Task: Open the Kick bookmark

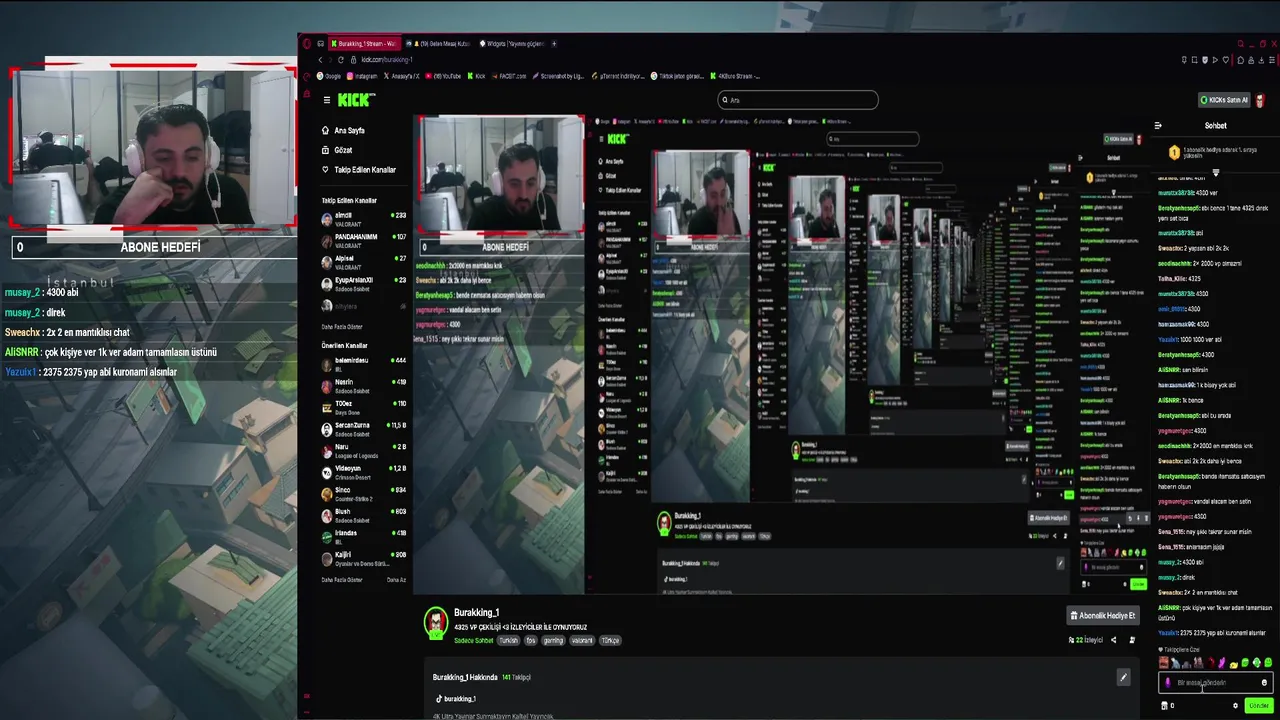Action: 476,76
